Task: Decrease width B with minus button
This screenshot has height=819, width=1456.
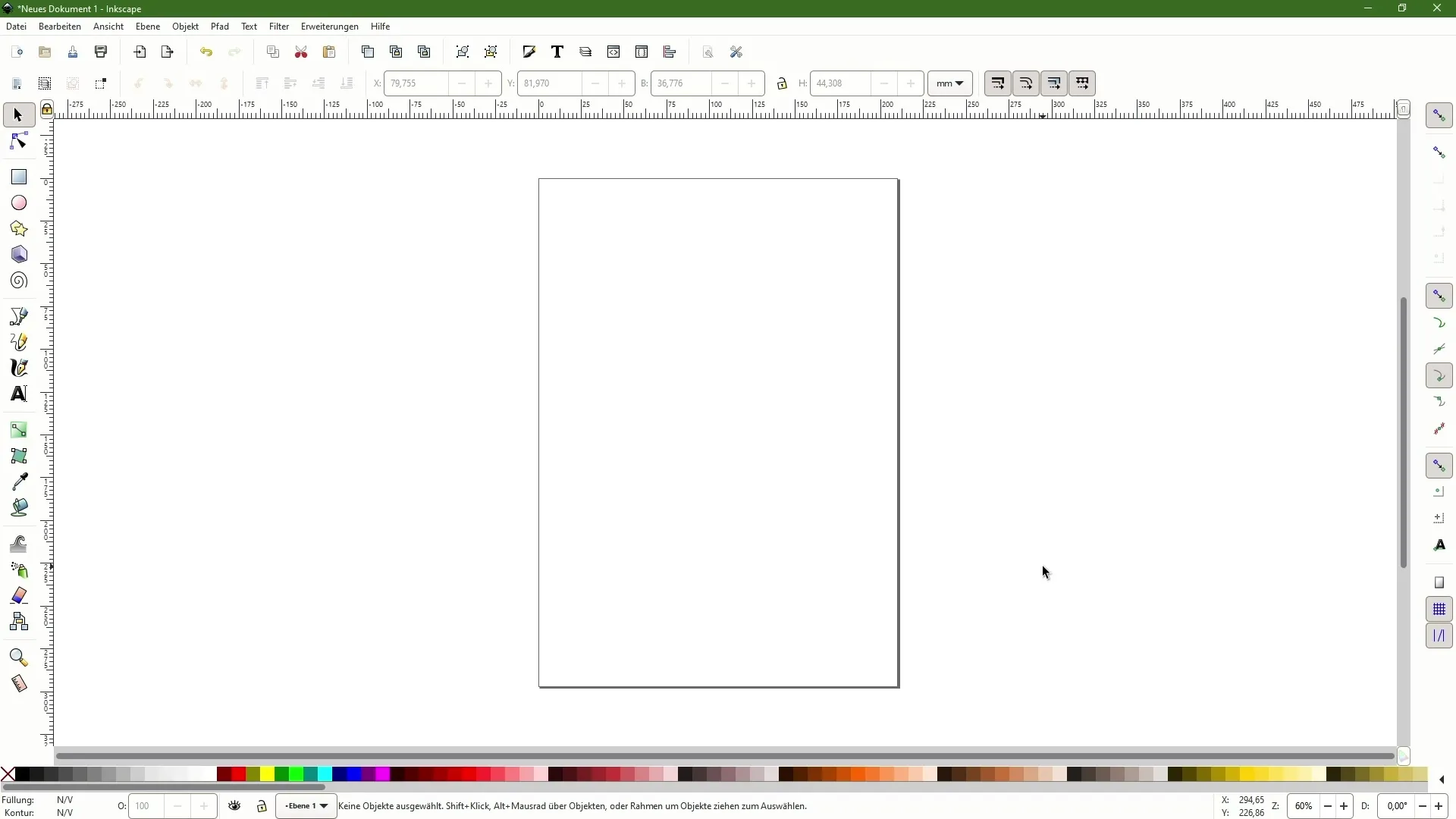Action: pyautogui.click(x=725, y=83)
